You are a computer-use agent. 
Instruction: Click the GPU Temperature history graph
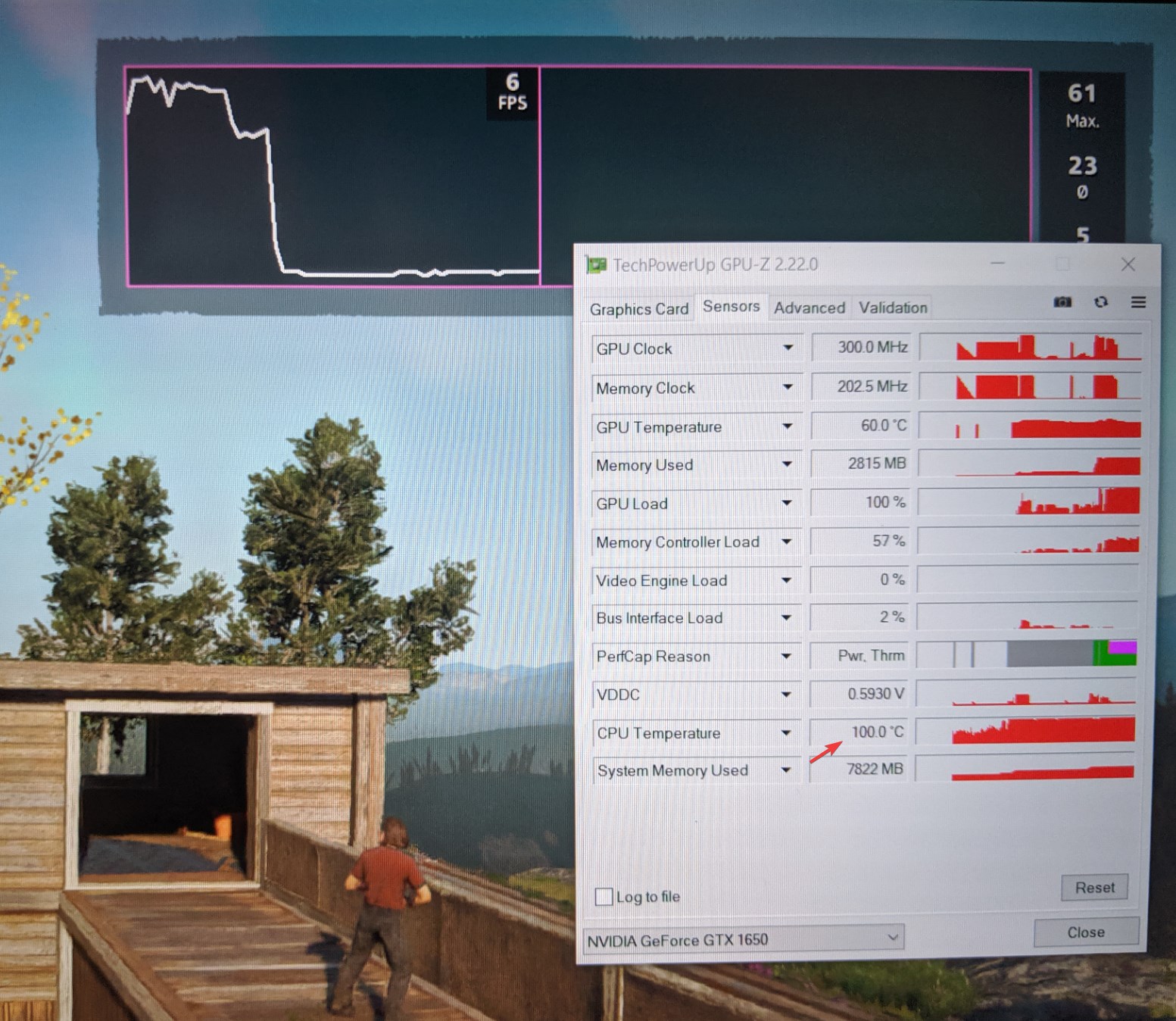[1031, 426]
